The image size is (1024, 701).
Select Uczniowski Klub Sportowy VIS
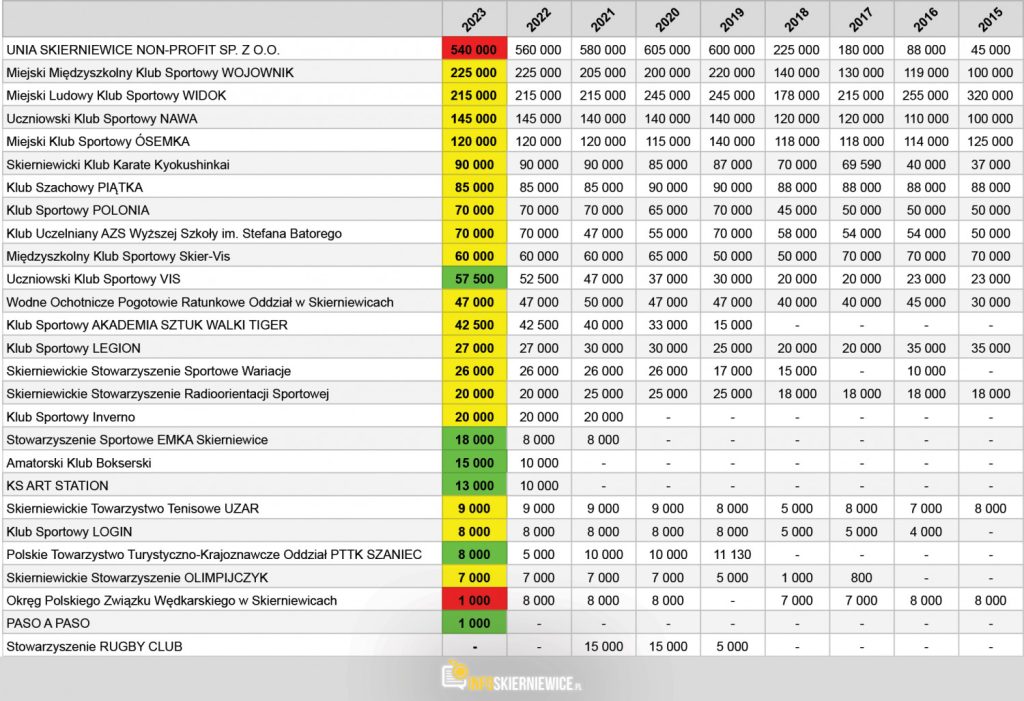click(93, 279)
